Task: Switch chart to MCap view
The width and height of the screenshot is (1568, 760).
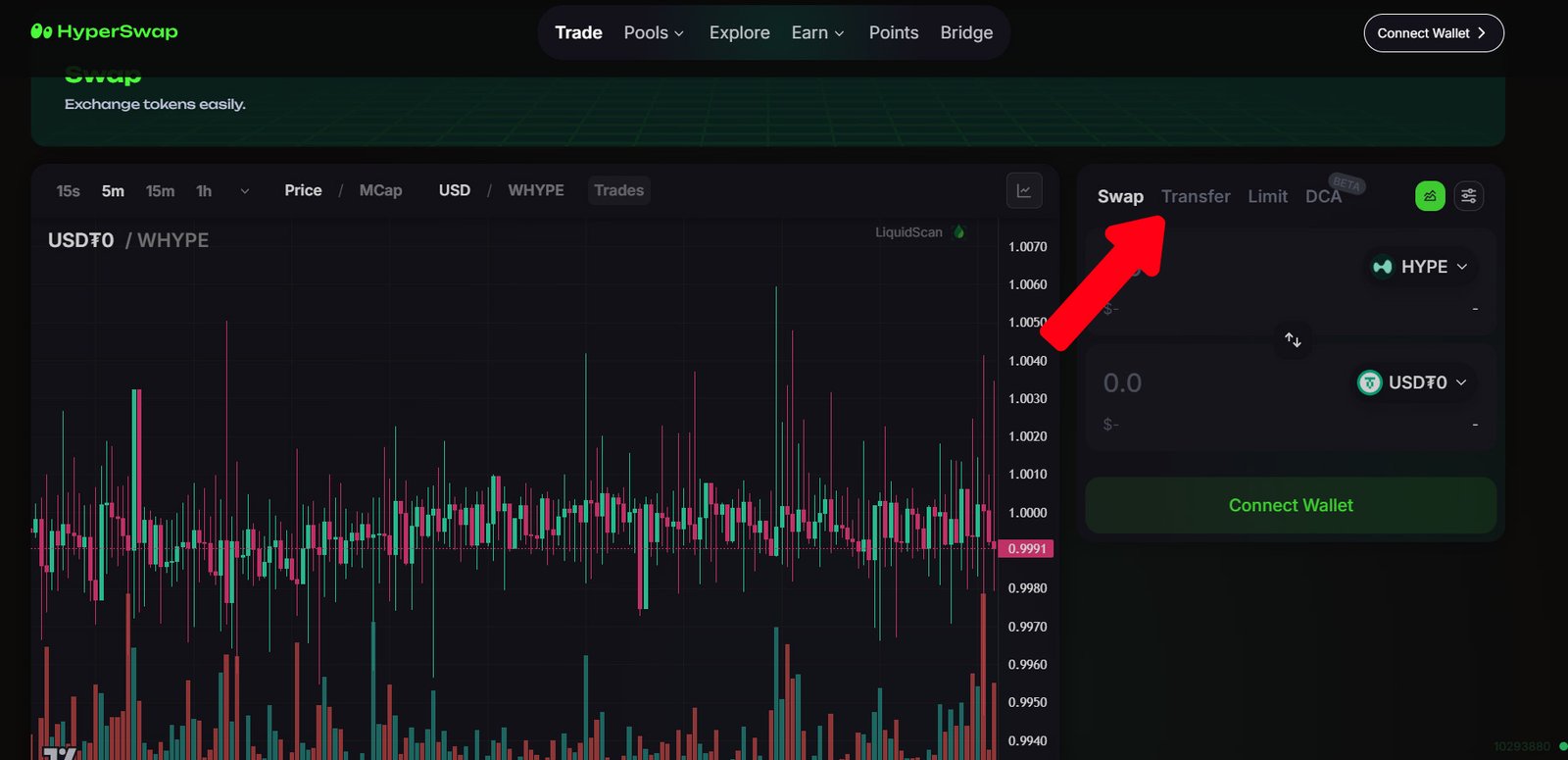Action: point(380,190)
